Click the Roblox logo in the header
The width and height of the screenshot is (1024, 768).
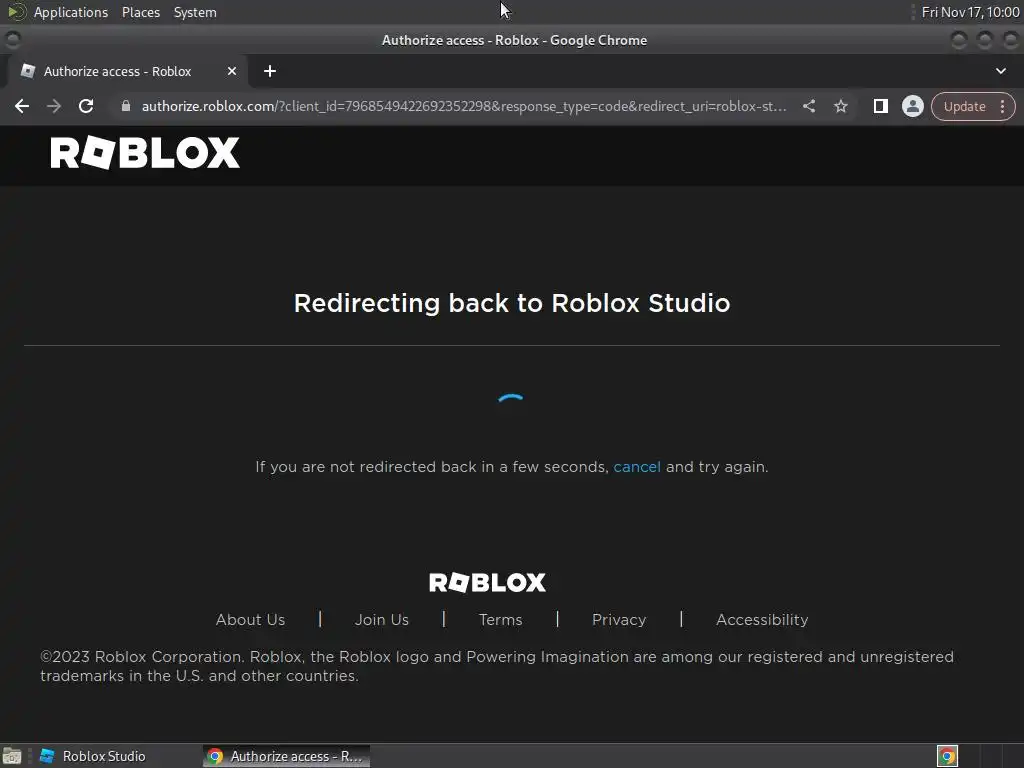[x=145, y=153]
